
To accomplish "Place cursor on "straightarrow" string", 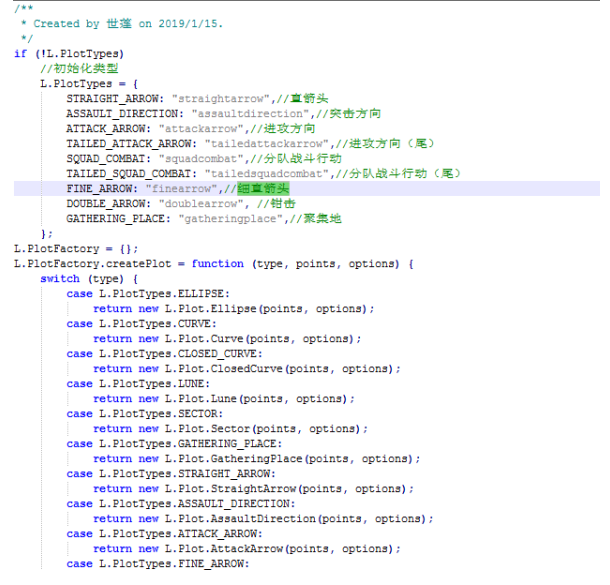I will pos(221,99).
